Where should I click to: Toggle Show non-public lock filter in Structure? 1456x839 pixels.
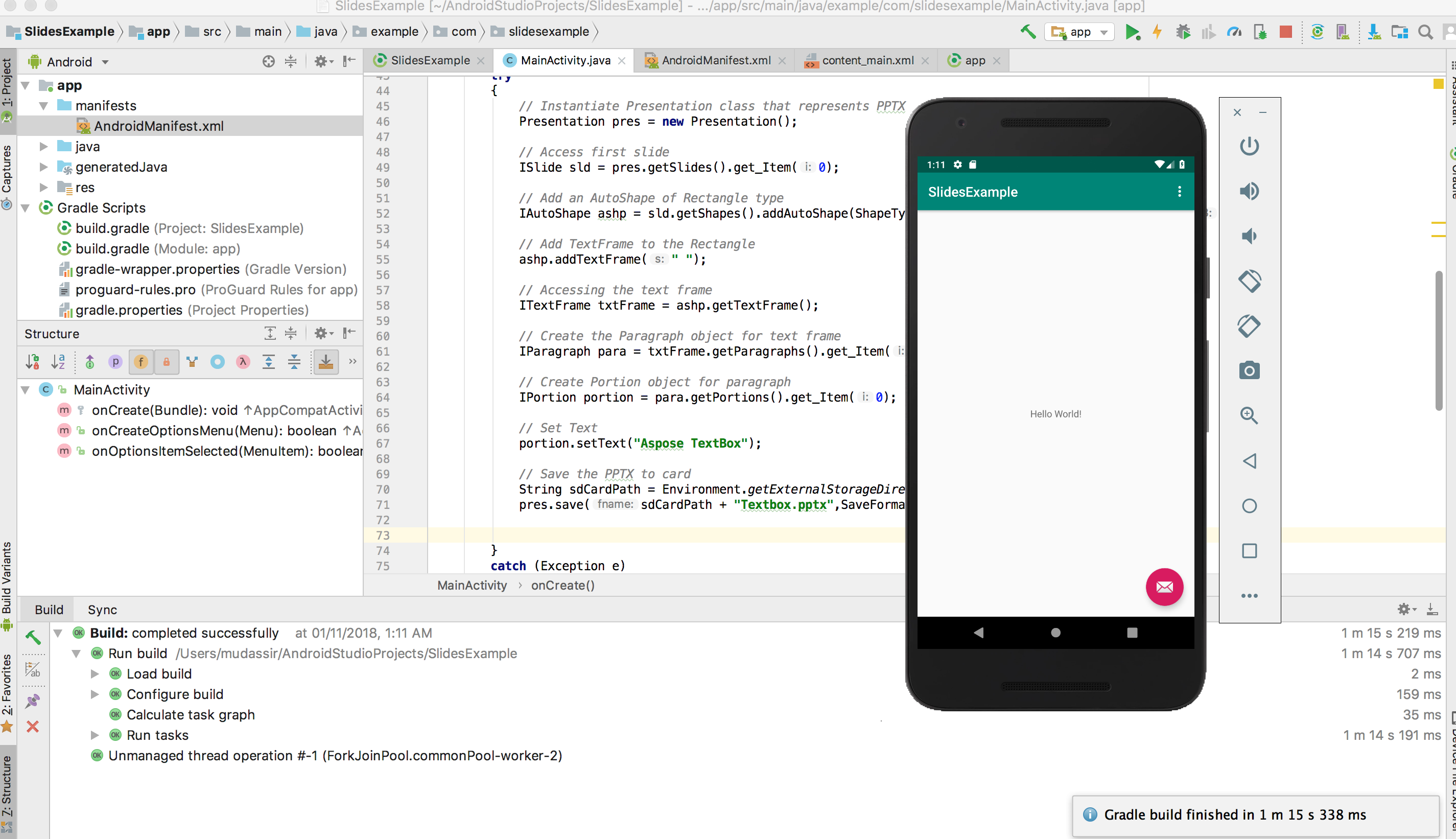(167, 362)
